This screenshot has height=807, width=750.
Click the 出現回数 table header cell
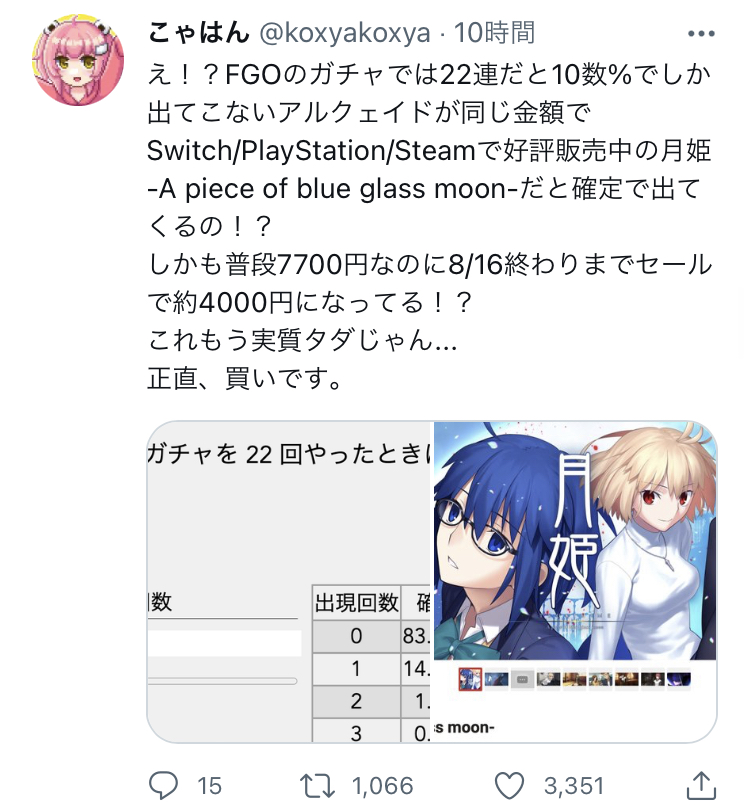(x=357, y=603)
